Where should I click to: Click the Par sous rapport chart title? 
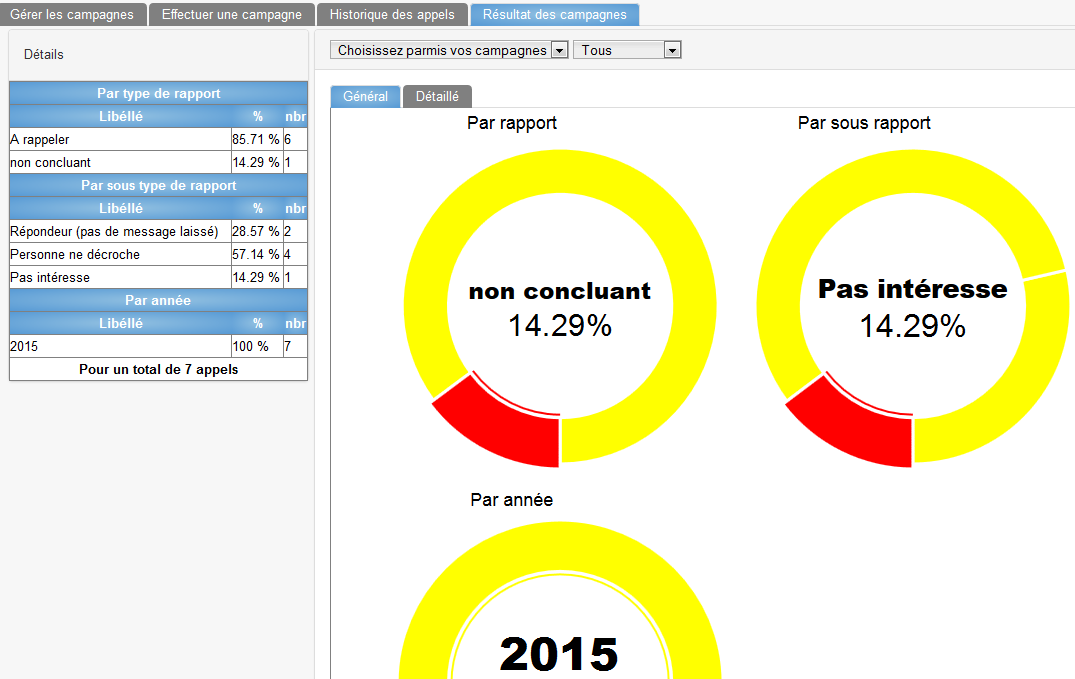864,123
